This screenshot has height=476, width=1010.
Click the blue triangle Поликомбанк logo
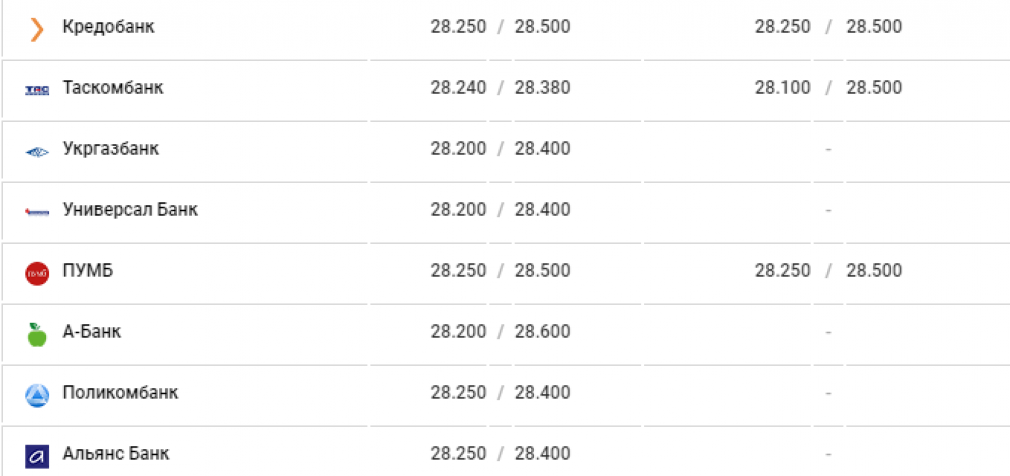37,395
